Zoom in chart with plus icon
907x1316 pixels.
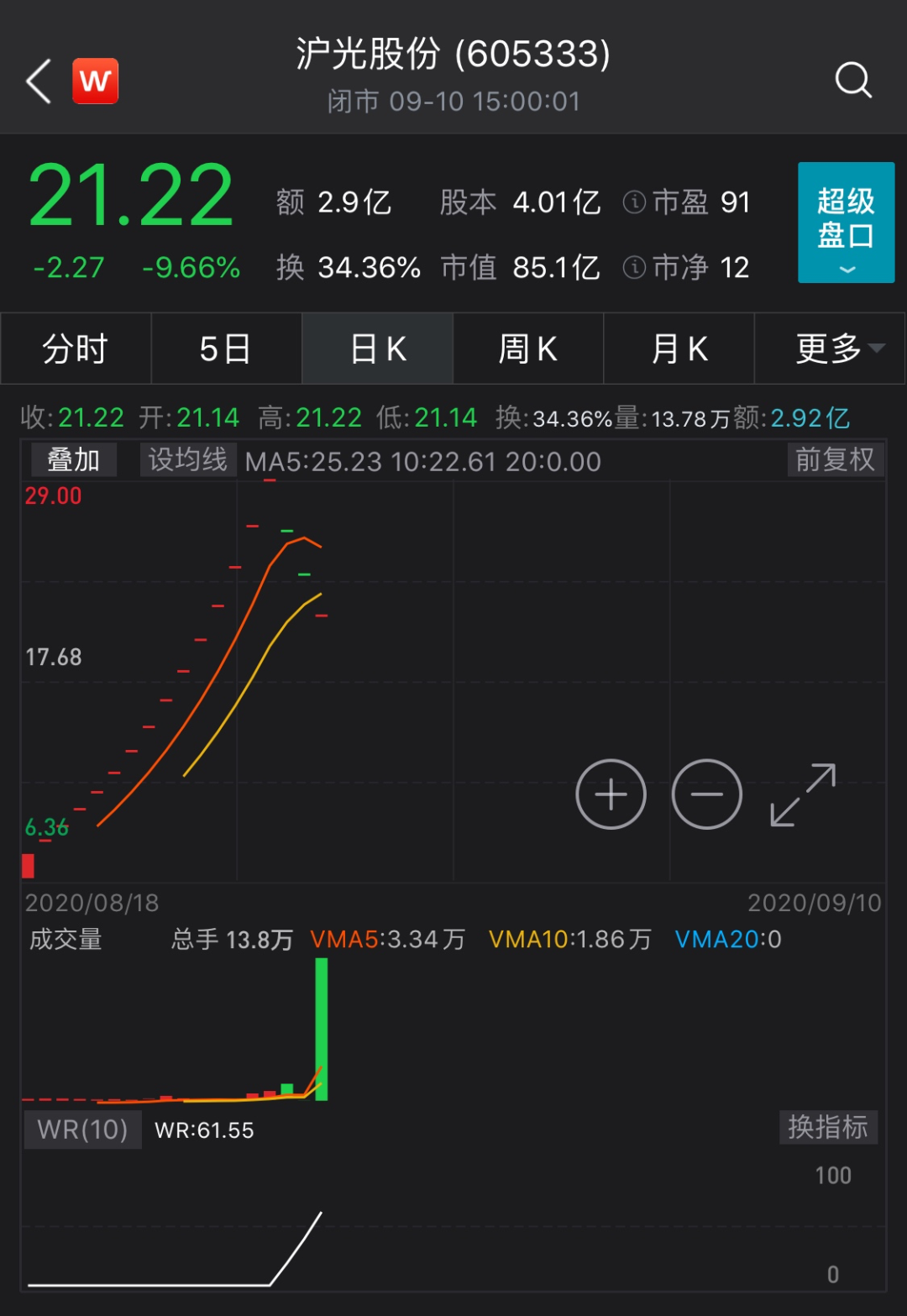[x=611, y=794]
